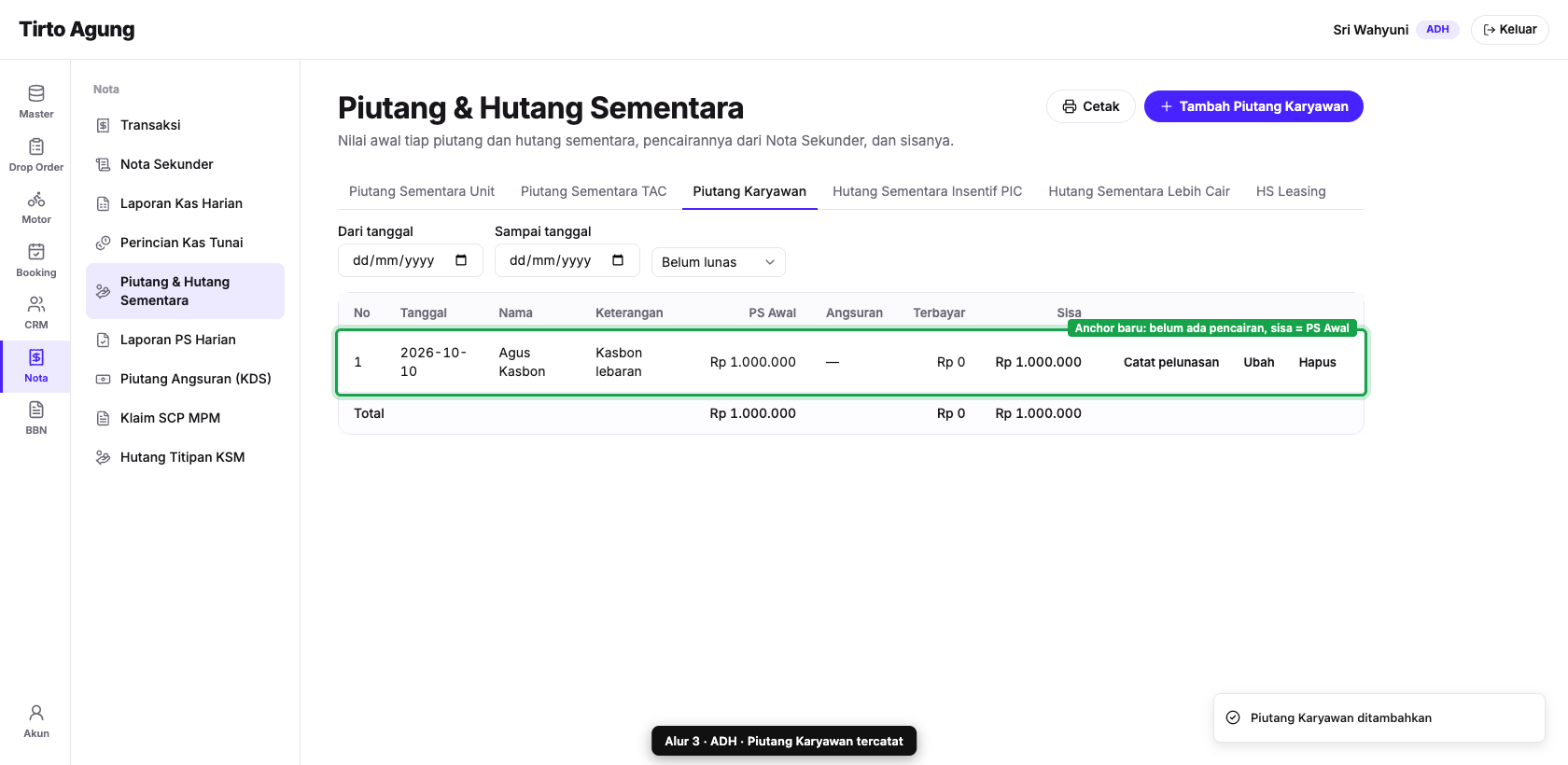Click Tambah Piutang Karyawan button
1568x765 pixels.
pyautogui.click(x=1253, y=106)
